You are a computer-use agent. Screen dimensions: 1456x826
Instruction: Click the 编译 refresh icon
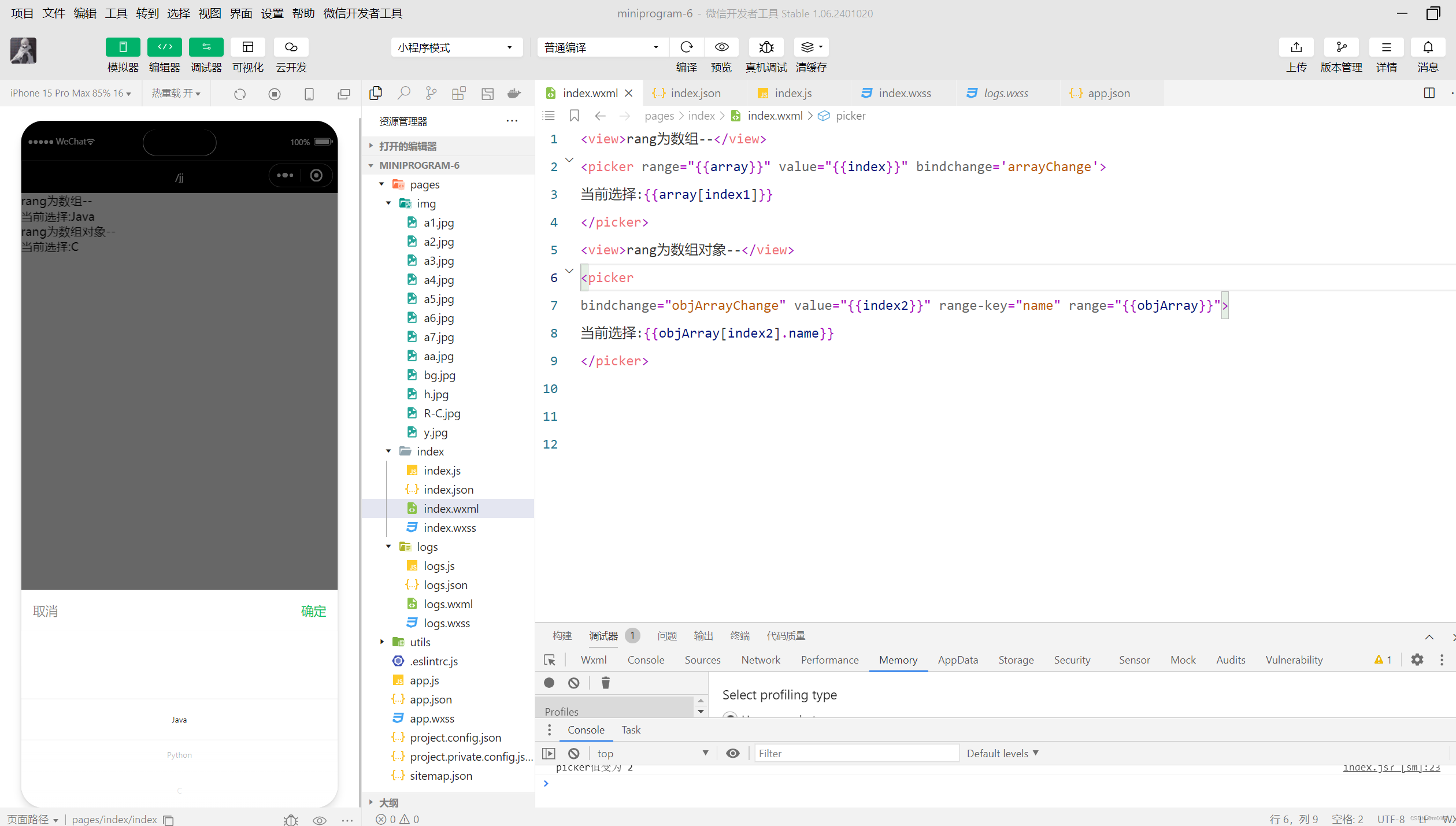[x=686, y=47]
